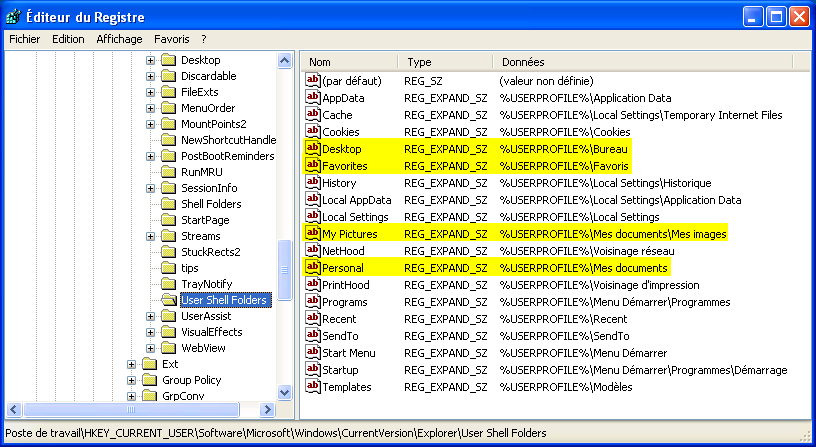Viewport: 816px width, 447px height.
Task: Click the tree horizontal scroll right arrow
Action: 267,410
